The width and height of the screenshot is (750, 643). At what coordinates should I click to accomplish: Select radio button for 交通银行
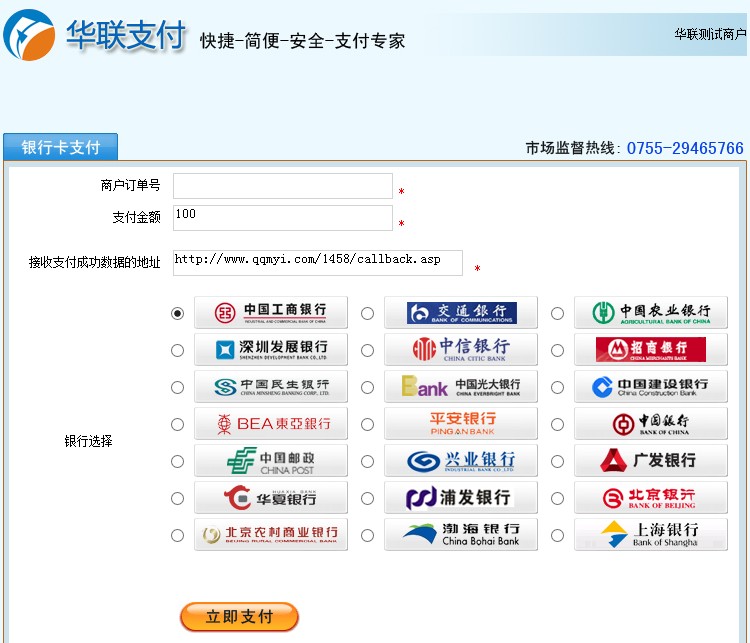(x=367, y=313)
